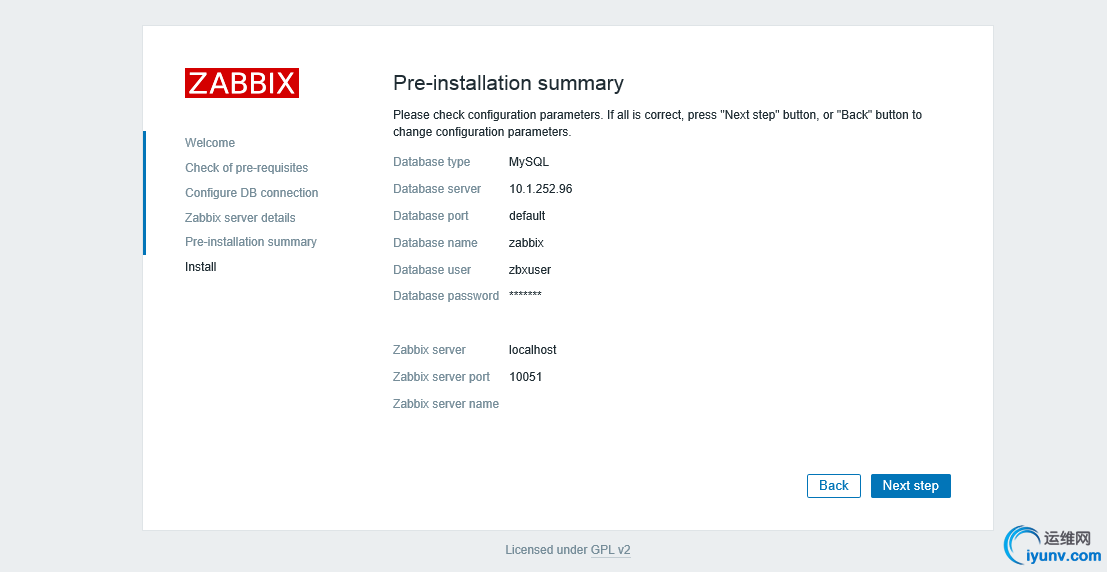This screenshot has height=572, width=1107.
Task: Select the zabbix database name value
Action: pyautogui.click(x=526, y=242)
